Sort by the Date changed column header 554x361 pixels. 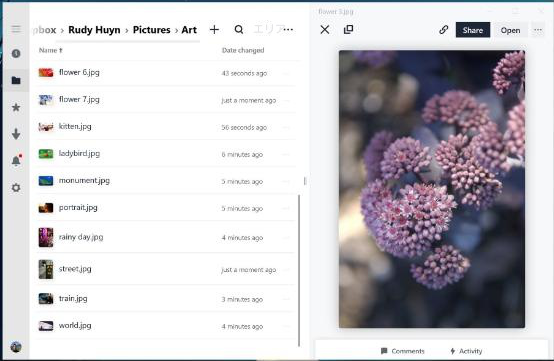pyautogui.click(x=243, y=51)
